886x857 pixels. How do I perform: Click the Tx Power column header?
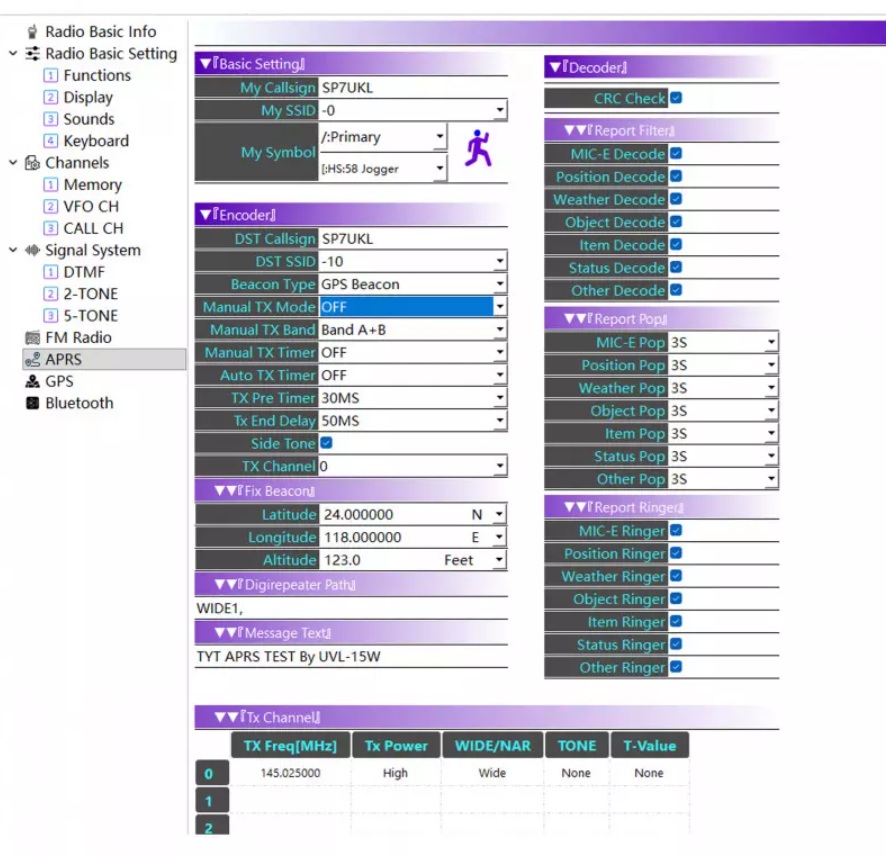pos(395,745)
